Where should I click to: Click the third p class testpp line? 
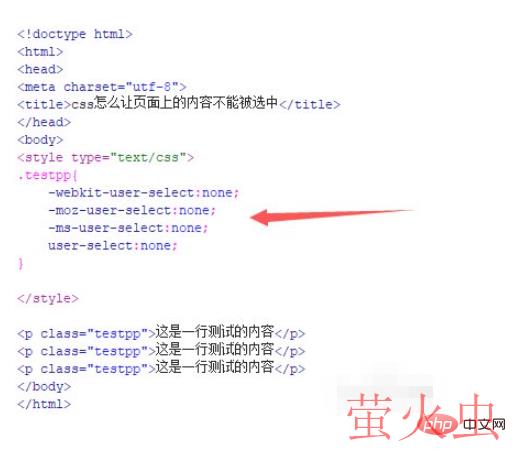tap(161, 368)
